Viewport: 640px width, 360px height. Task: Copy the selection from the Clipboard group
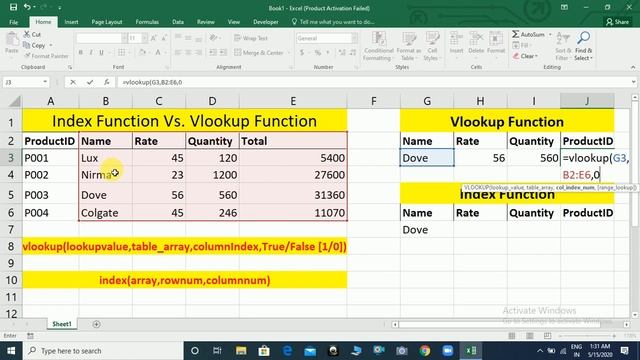click(35, 45)
